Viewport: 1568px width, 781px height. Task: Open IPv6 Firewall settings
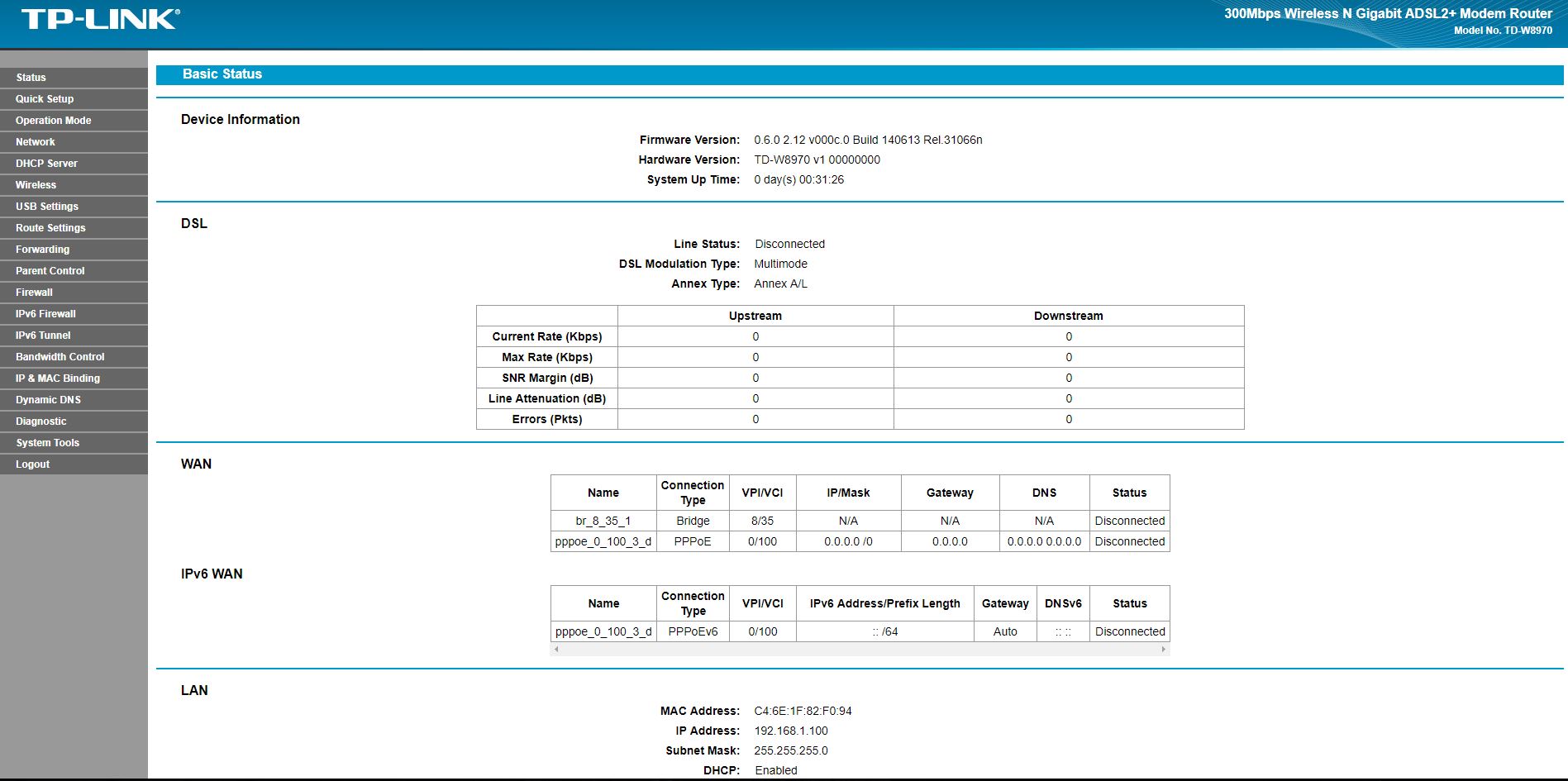tap(74, 313)
